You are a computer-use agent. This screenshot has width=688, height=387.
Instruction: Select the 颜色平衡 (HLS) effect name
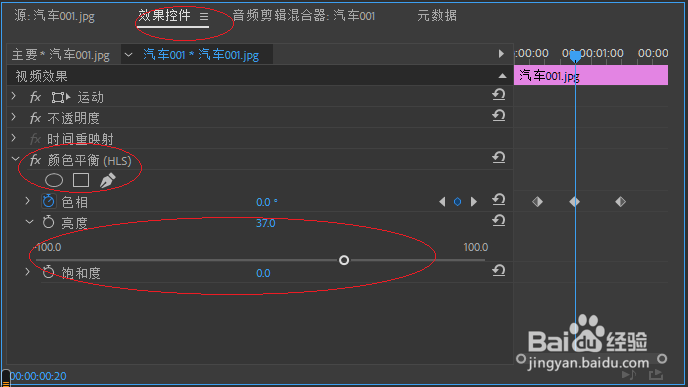(x=90, y=161)
